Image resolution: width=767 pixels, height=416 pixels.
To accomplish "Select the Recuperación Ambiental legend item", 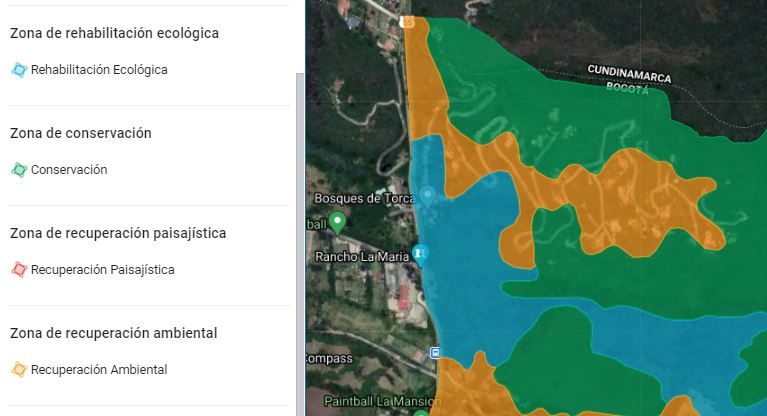I will point(99,370).
